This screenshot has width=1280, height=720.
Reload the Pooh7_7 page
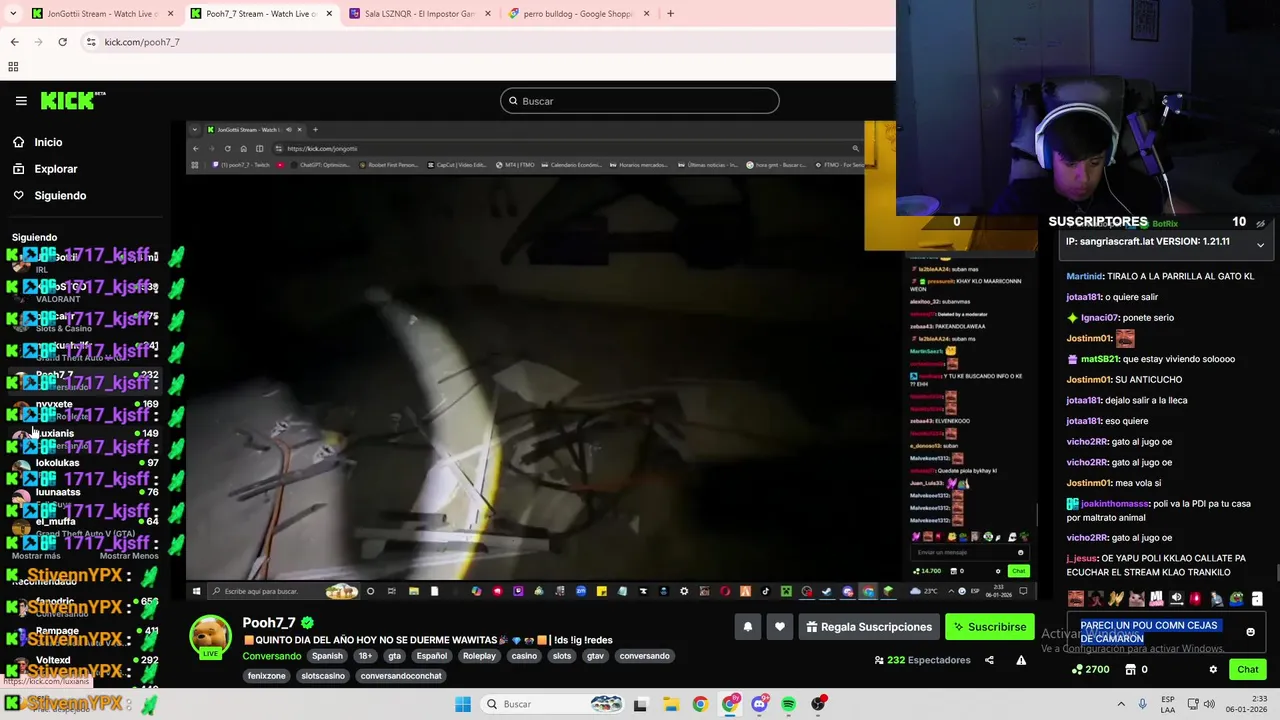[x=62, y=42]
